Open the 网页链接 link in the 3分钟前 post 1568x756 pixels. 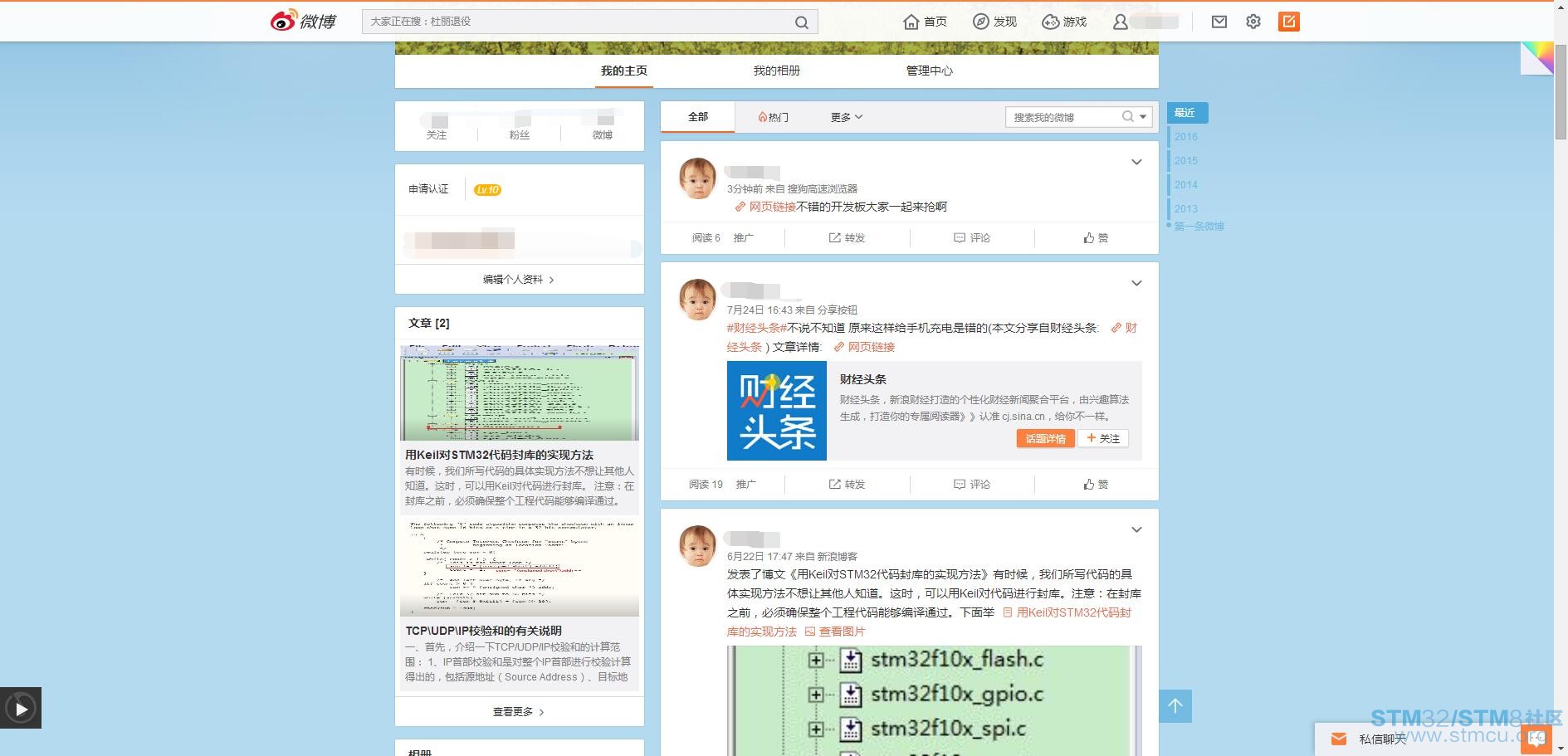click(765, 207)
